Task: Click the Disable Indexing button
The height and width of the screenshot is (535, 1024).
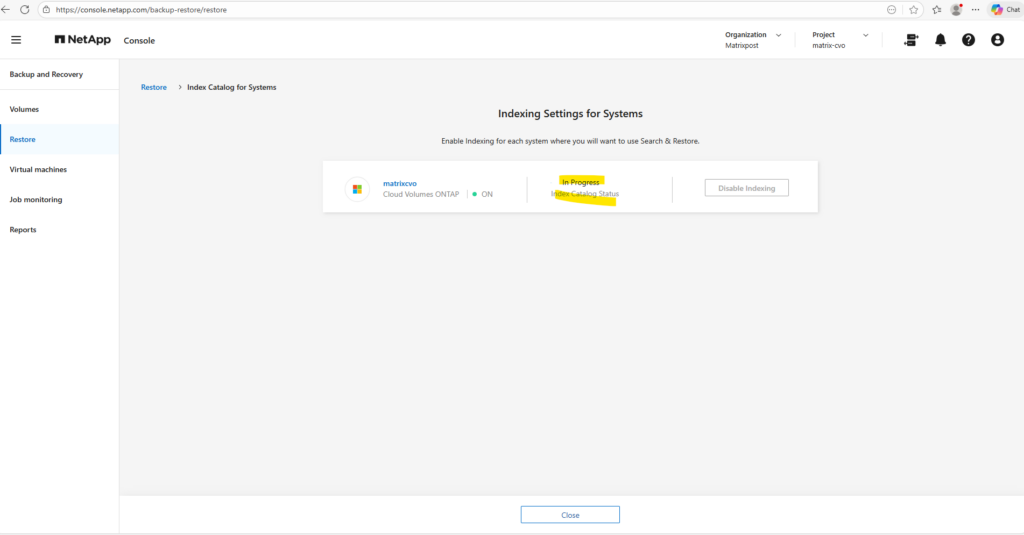Action: tap(746, 188)
